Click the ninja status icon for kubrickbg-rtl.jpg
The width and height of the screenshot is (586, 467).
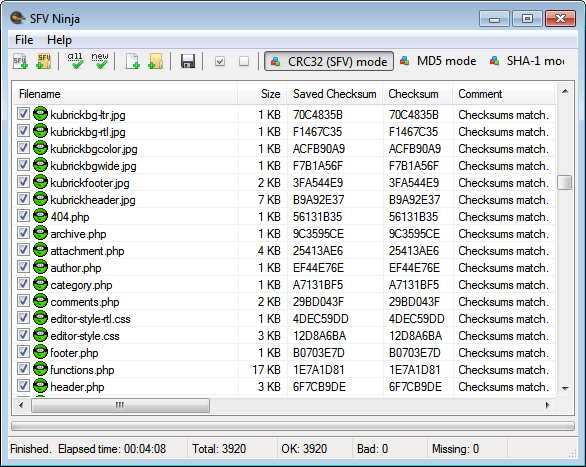40,131
